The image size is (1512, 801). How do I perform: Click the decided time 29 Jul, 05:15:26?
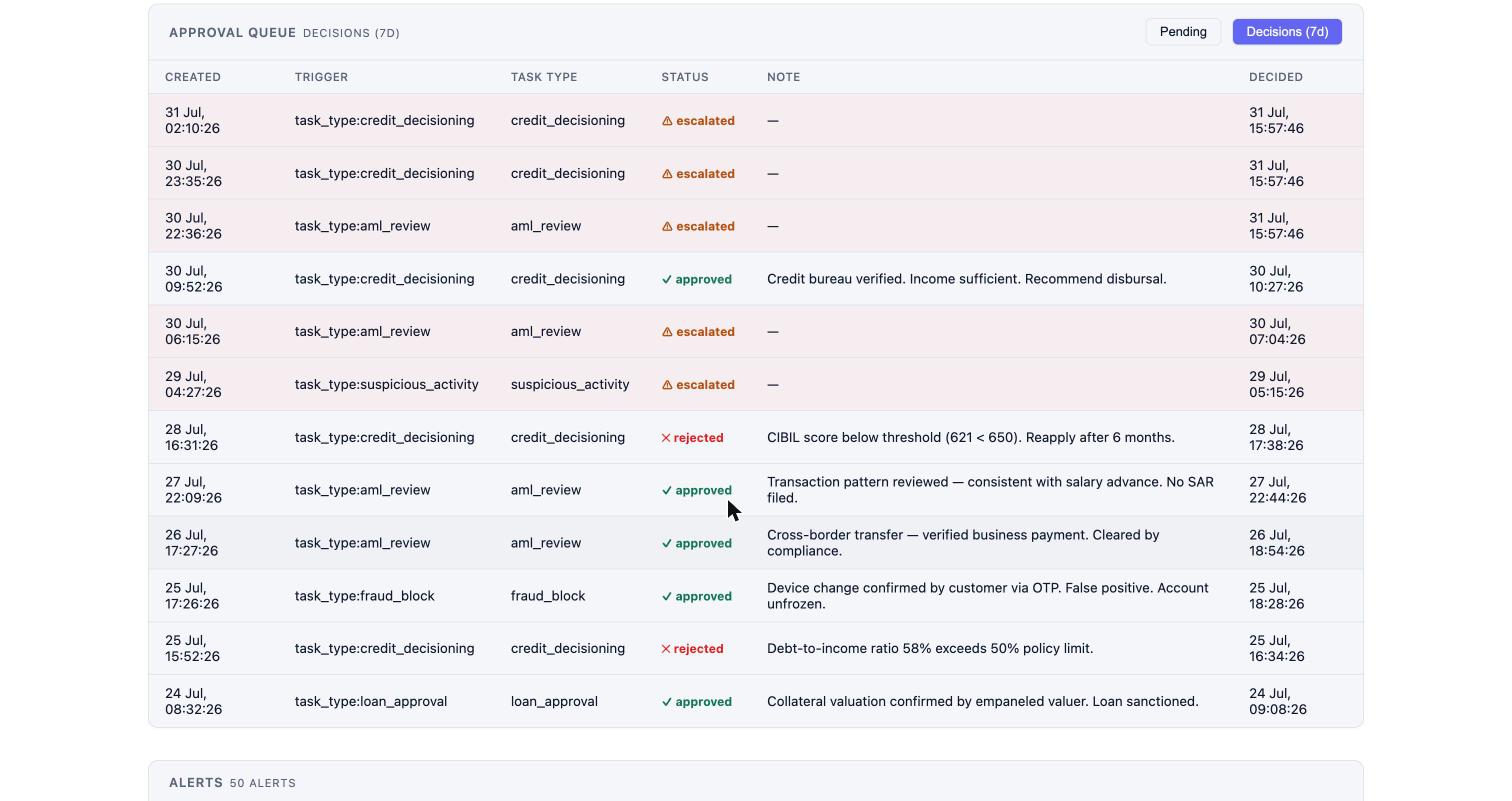pos(1276,385)
